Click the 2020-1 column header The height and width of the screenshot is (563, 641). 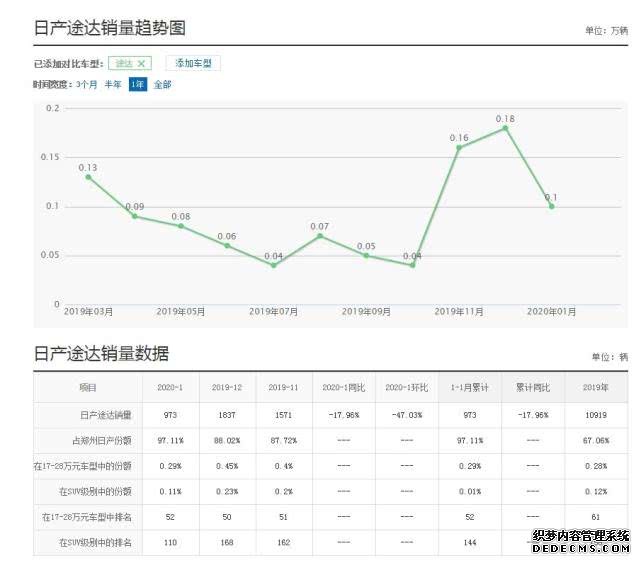(170, 387)
